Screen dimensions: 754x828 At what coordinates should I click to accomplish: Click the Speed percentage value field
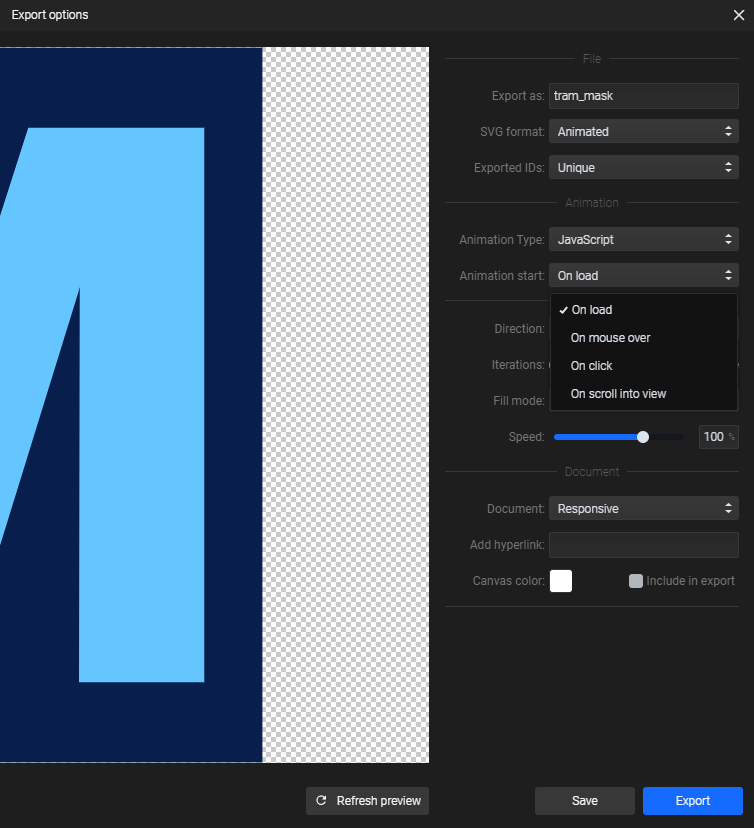(x=714, y=437)
